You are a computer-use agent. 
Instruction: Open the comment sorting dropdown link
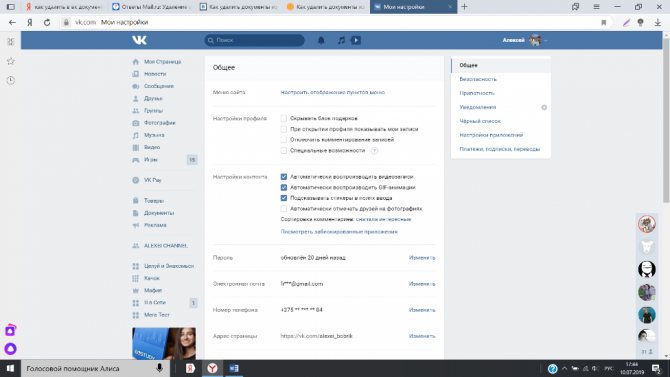click(383, 219)
